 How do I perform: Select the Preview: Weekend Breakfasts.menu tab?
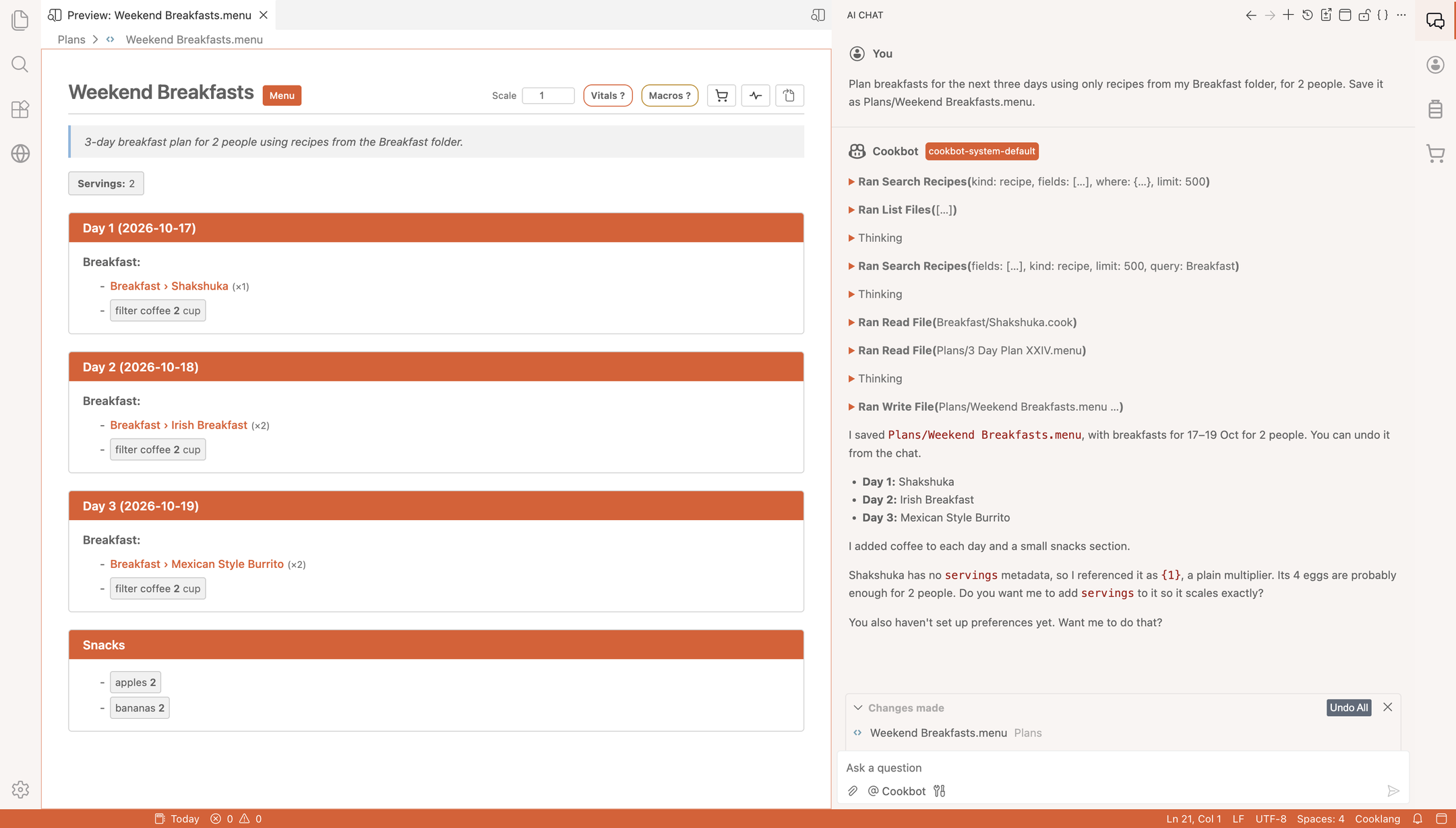coord(158,15)
